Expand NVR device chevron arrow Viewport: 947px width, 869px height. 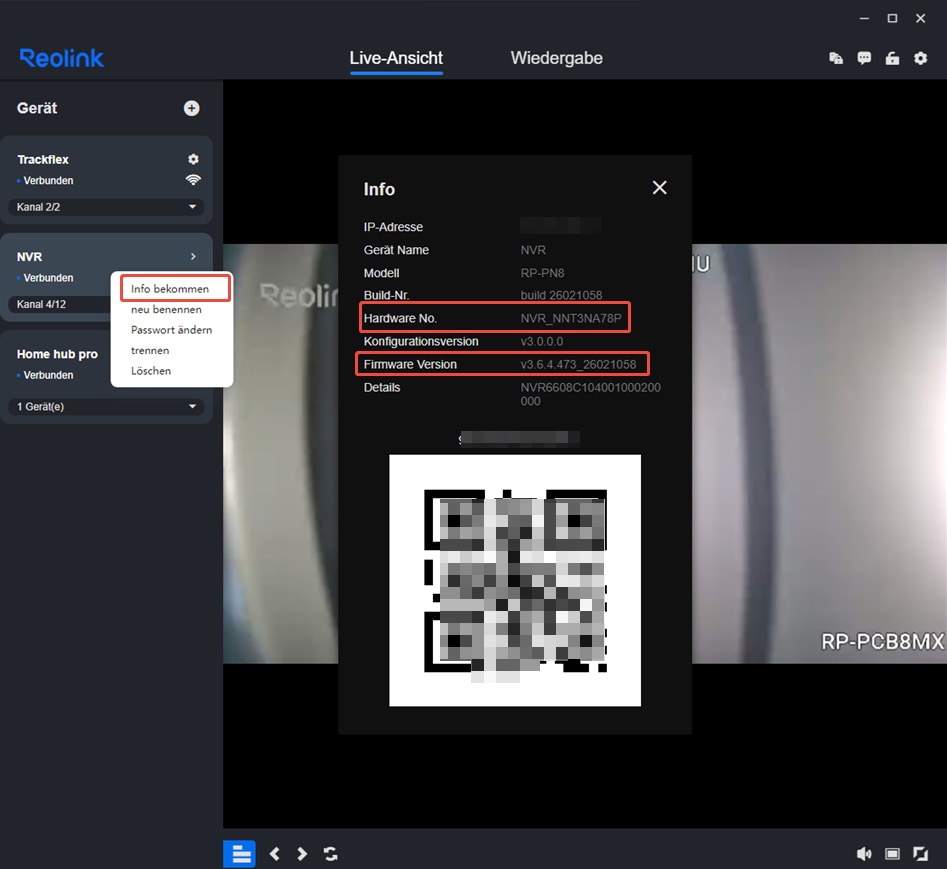click(x=193, y=257)
